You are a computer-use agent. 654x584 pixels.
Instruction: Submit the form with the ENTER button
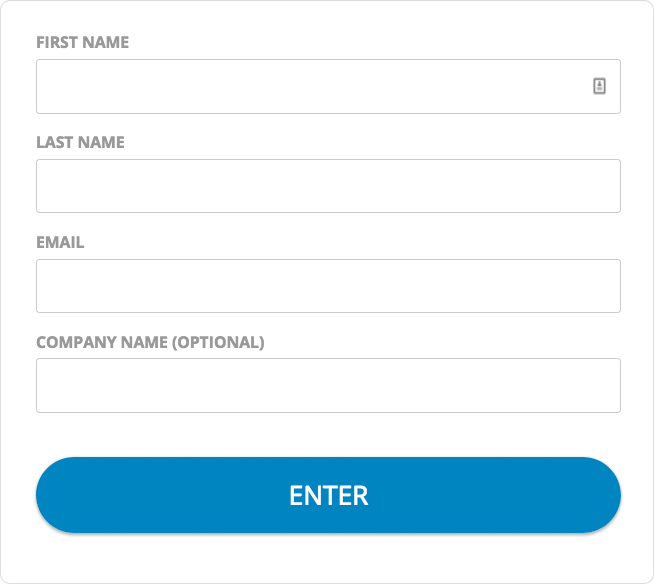click(328, 495)
